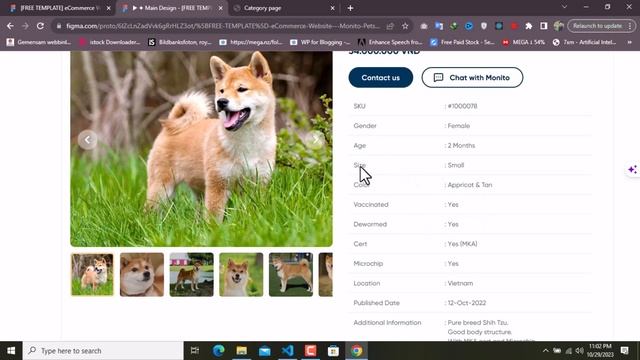640x360 pixels.
Task: Open the Bildbanksfoton bookmark
Action: pyautogui.click(x=180, y=42)
